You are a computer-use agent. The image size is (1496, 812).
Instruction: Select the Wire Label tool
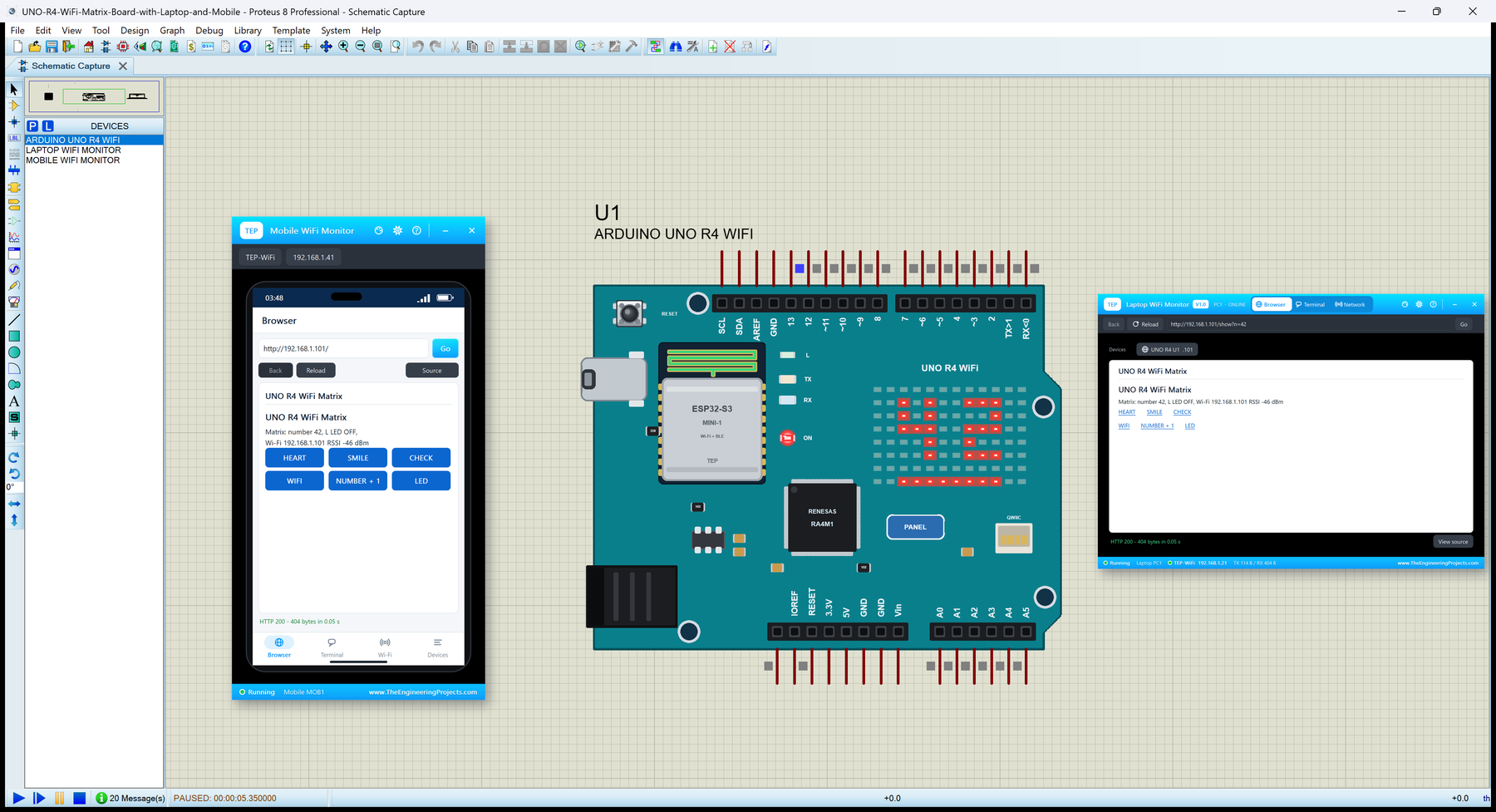(x=14, y=138)
